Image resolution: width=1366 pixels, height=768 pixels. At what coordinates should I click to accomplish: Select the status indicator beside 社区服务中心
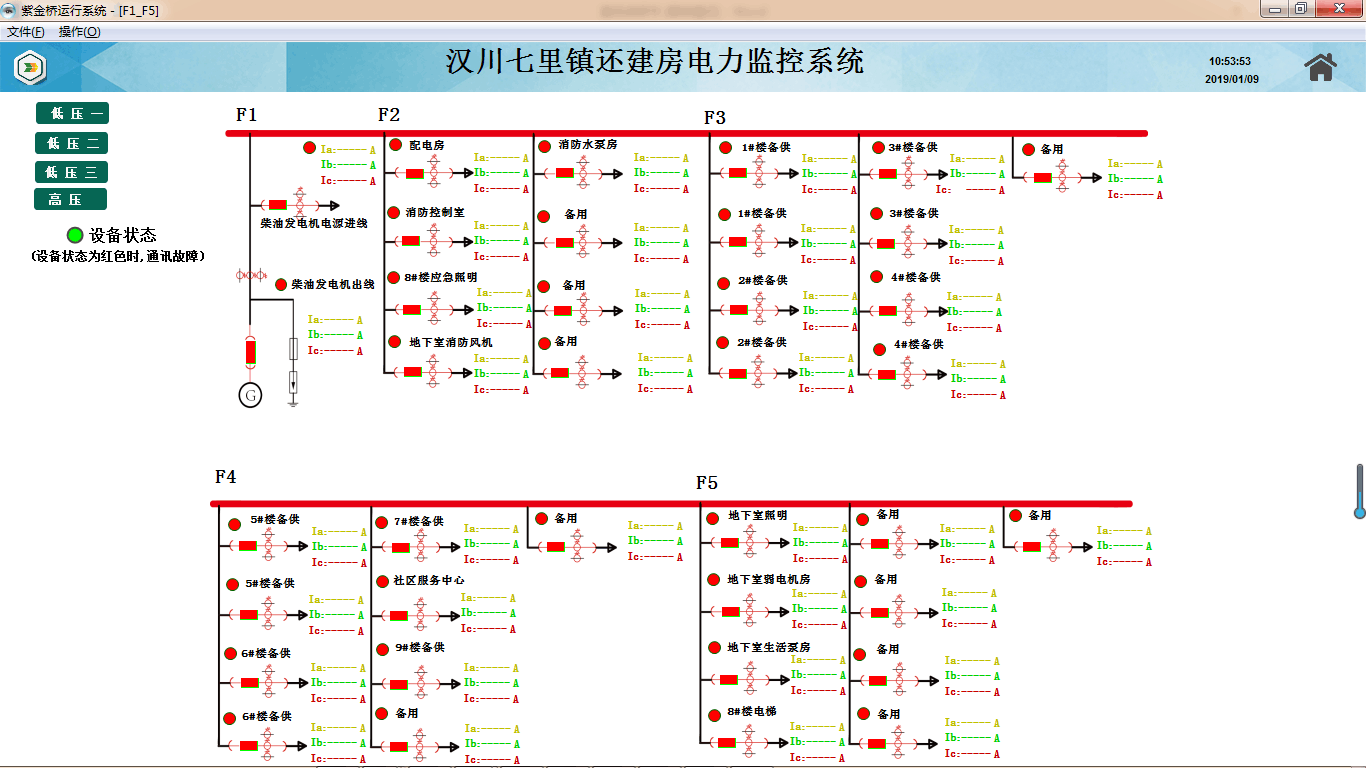(x=382, y=581)
